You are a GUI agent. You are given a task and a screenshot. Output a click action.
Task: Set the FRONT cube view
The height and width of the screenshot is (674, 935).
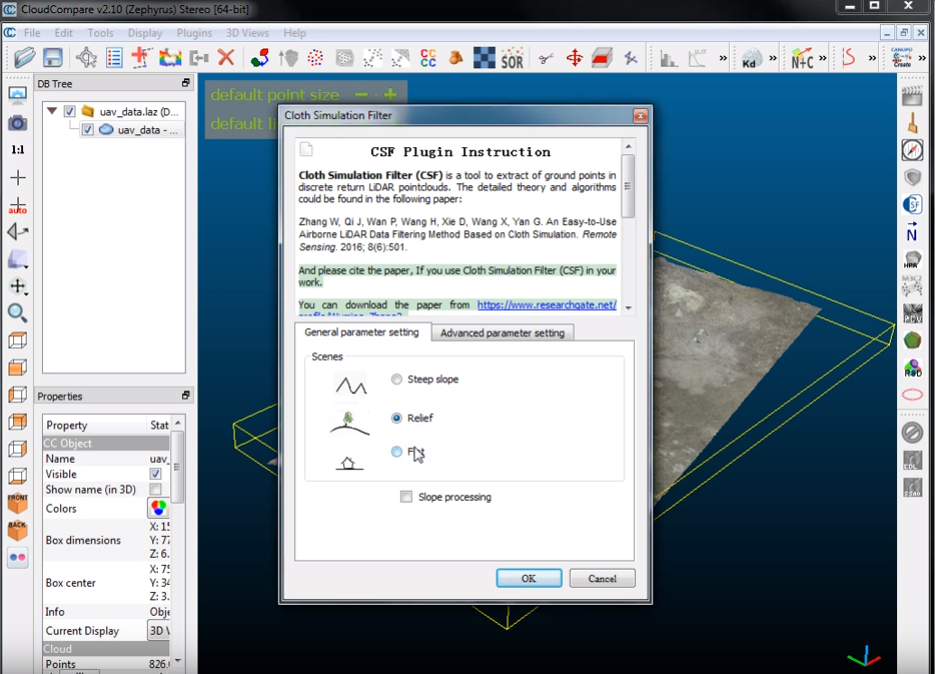point(17,503)
